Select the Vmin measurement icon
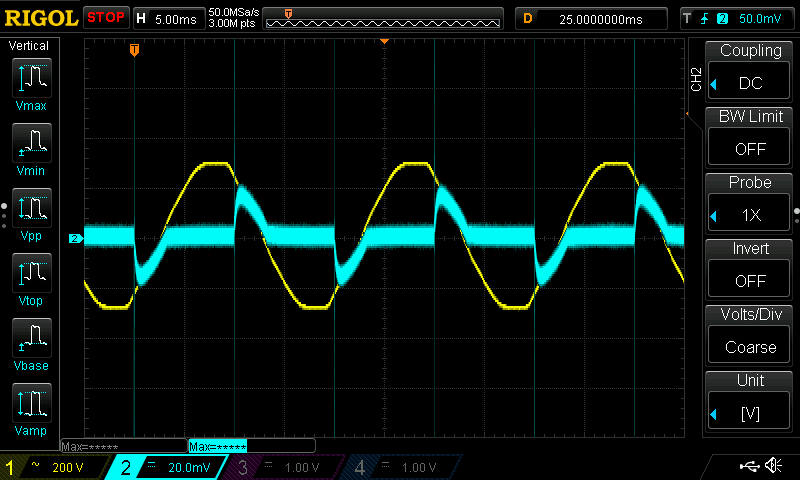Screen dimensions: 800x480 click(x=32, y=143)
